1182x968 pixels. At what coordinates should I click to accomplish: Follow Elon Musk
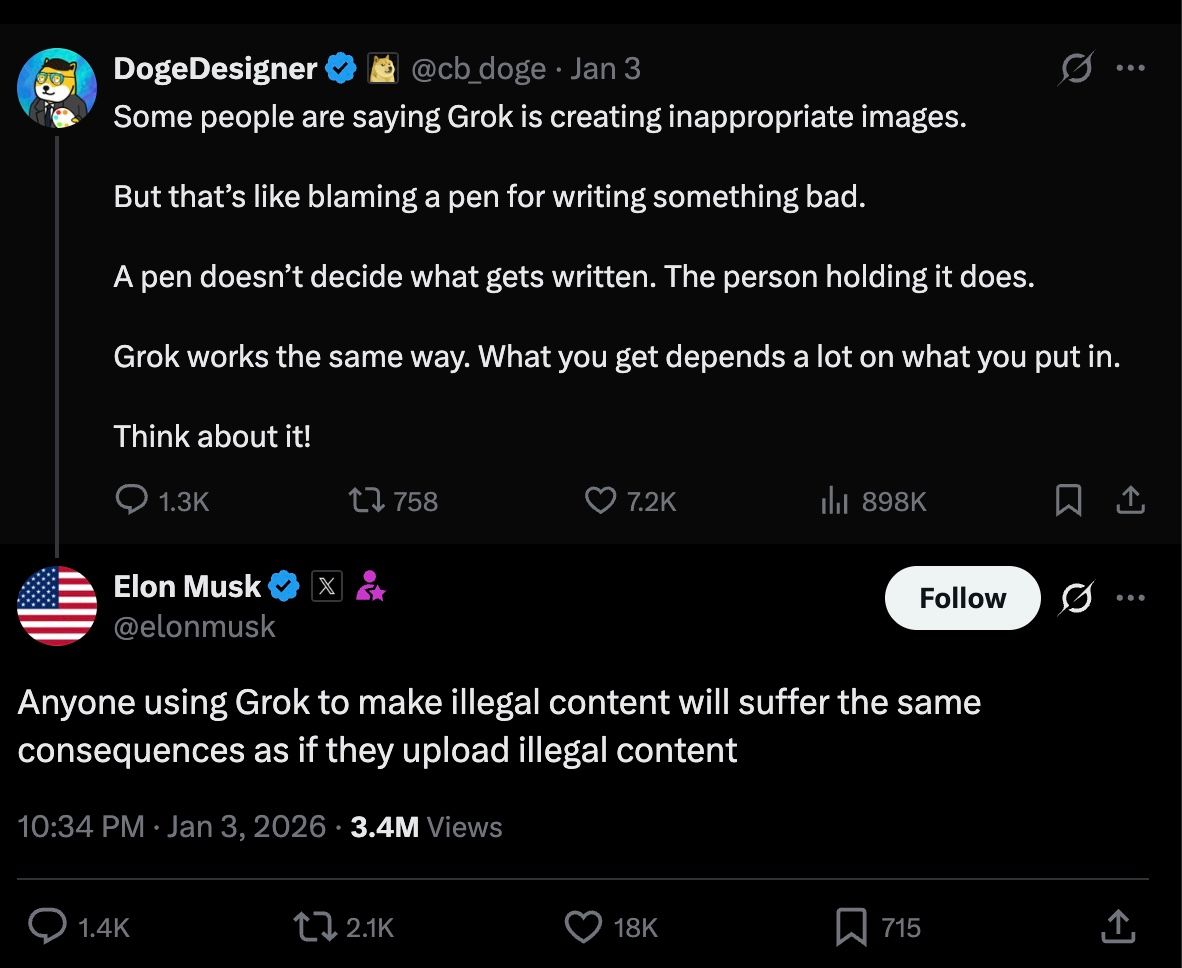962,598
